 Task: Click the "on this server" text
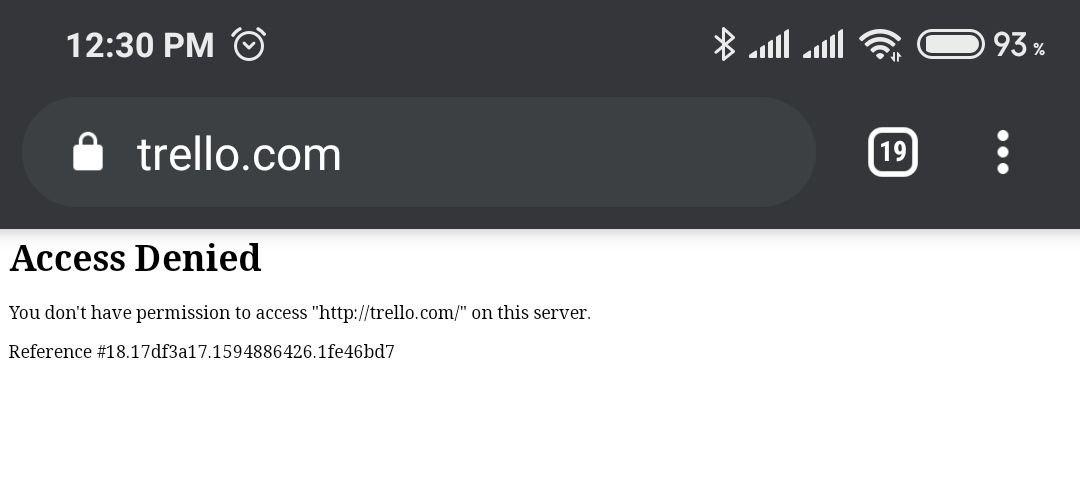(530, 313)
